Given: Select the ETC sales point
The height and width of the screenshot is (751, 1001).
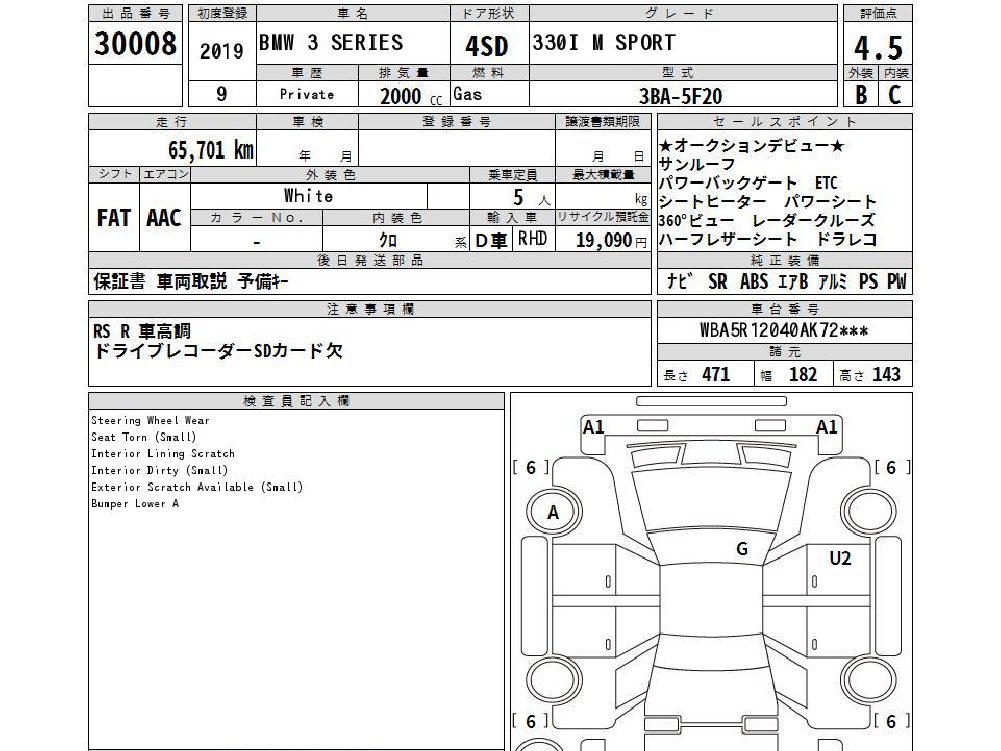Looking at the screenshot, I should 826,183.
